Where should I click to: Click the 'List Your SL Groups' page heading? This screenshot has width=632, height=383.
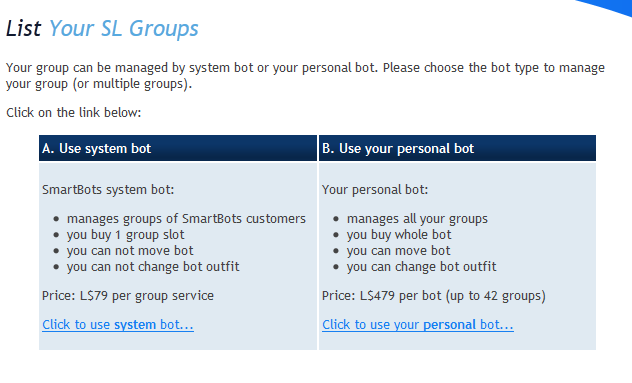coord(102,29)
